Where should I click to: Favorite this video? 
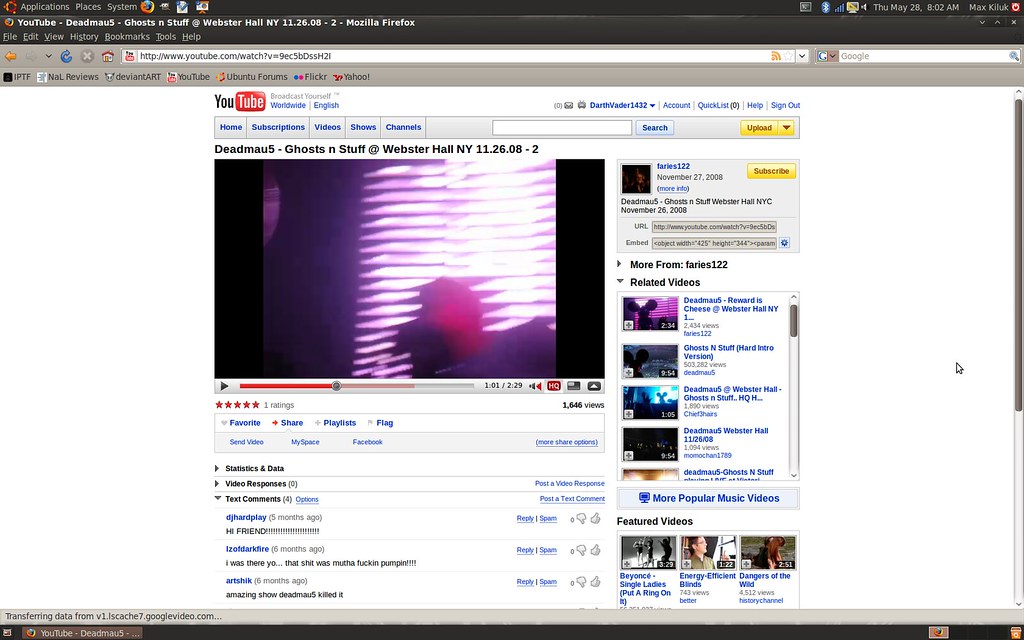point(240,423)
